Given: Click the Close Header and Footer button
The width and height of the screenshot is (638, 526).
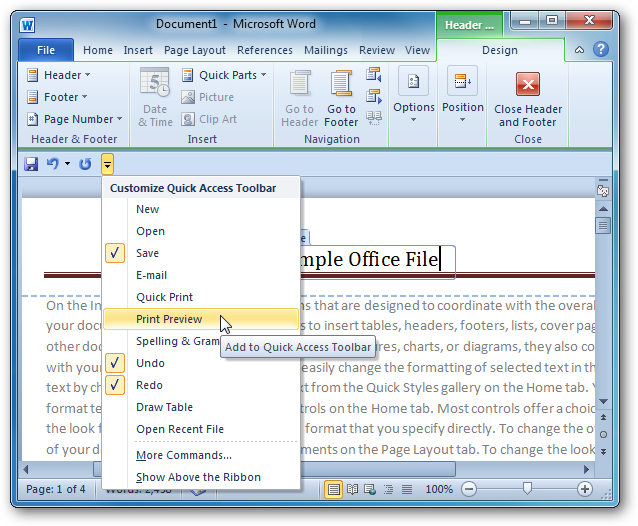Looking at the screenshot, I should 528,99.
